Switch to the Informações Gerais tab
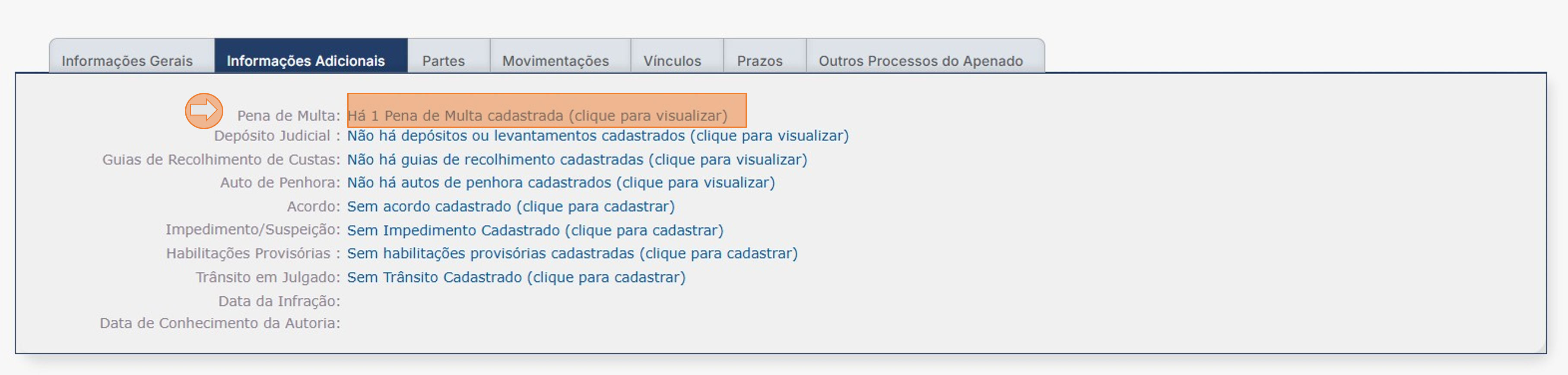Viewport: 1568px width, 375px height. coord(127,60)
